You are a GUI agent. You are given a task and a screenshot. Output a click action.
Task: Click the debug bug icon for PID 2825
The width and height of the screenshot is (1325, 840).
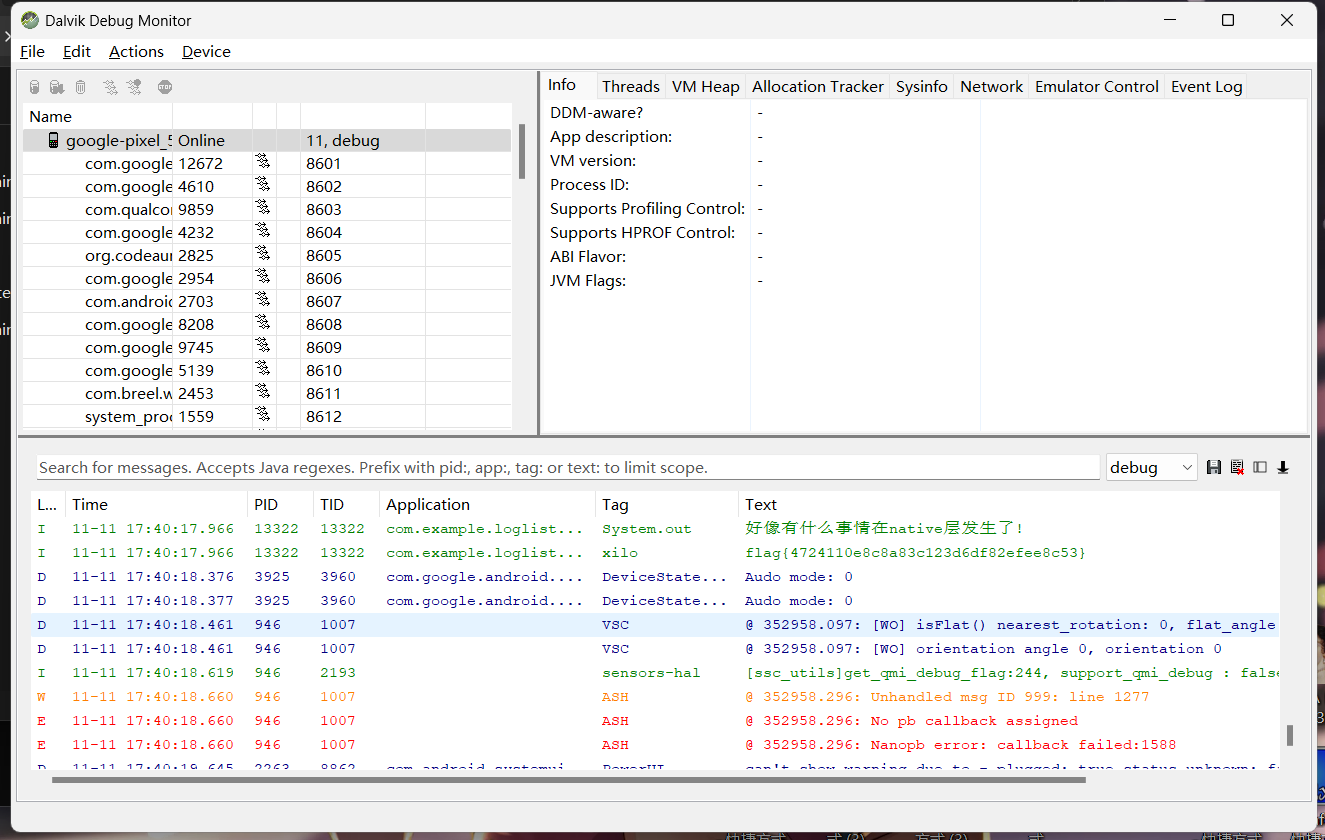pyautogui.click(x=263, y=255)
